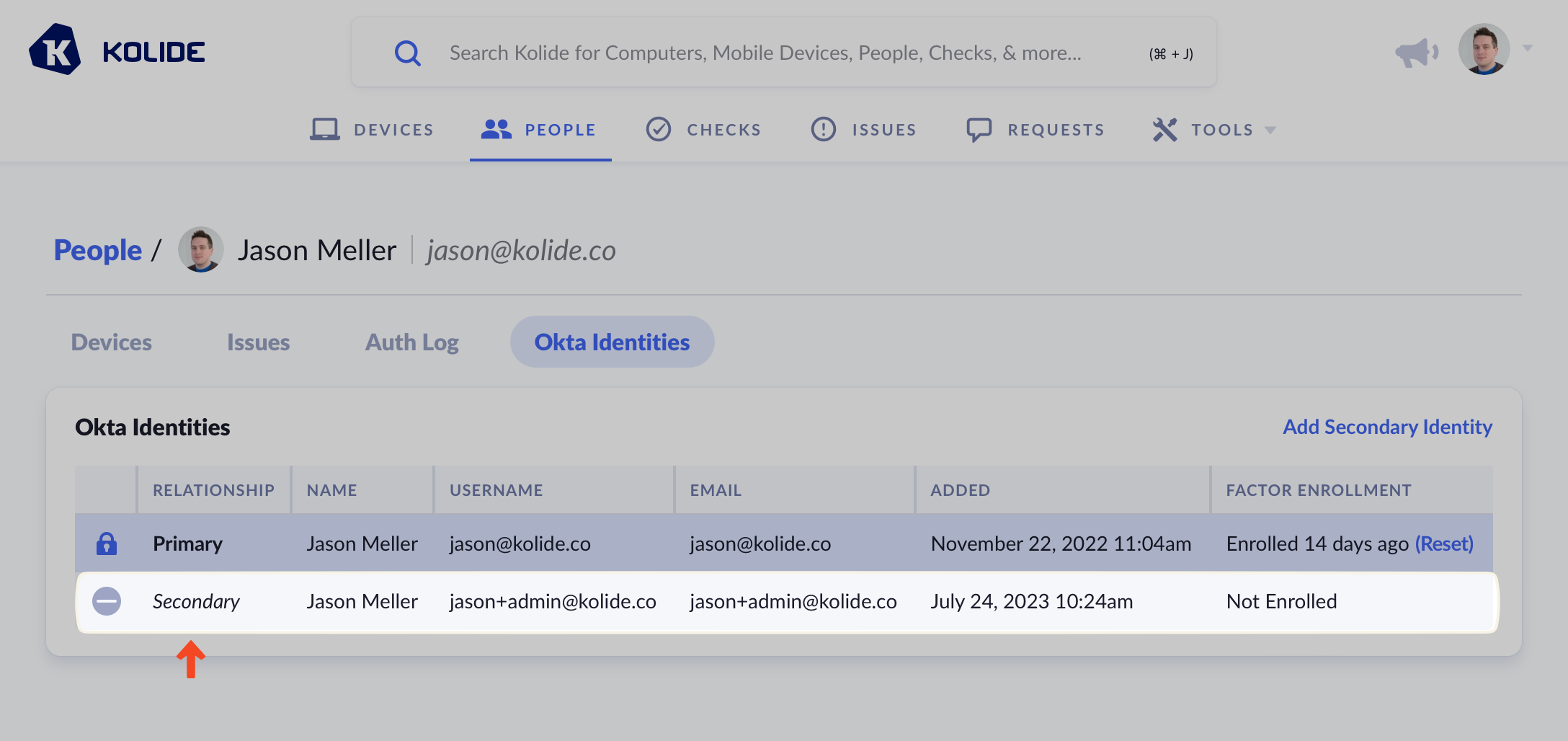Click the user avatar in header
Screen dimensions: 1568x741
[x=1484, y=50]
